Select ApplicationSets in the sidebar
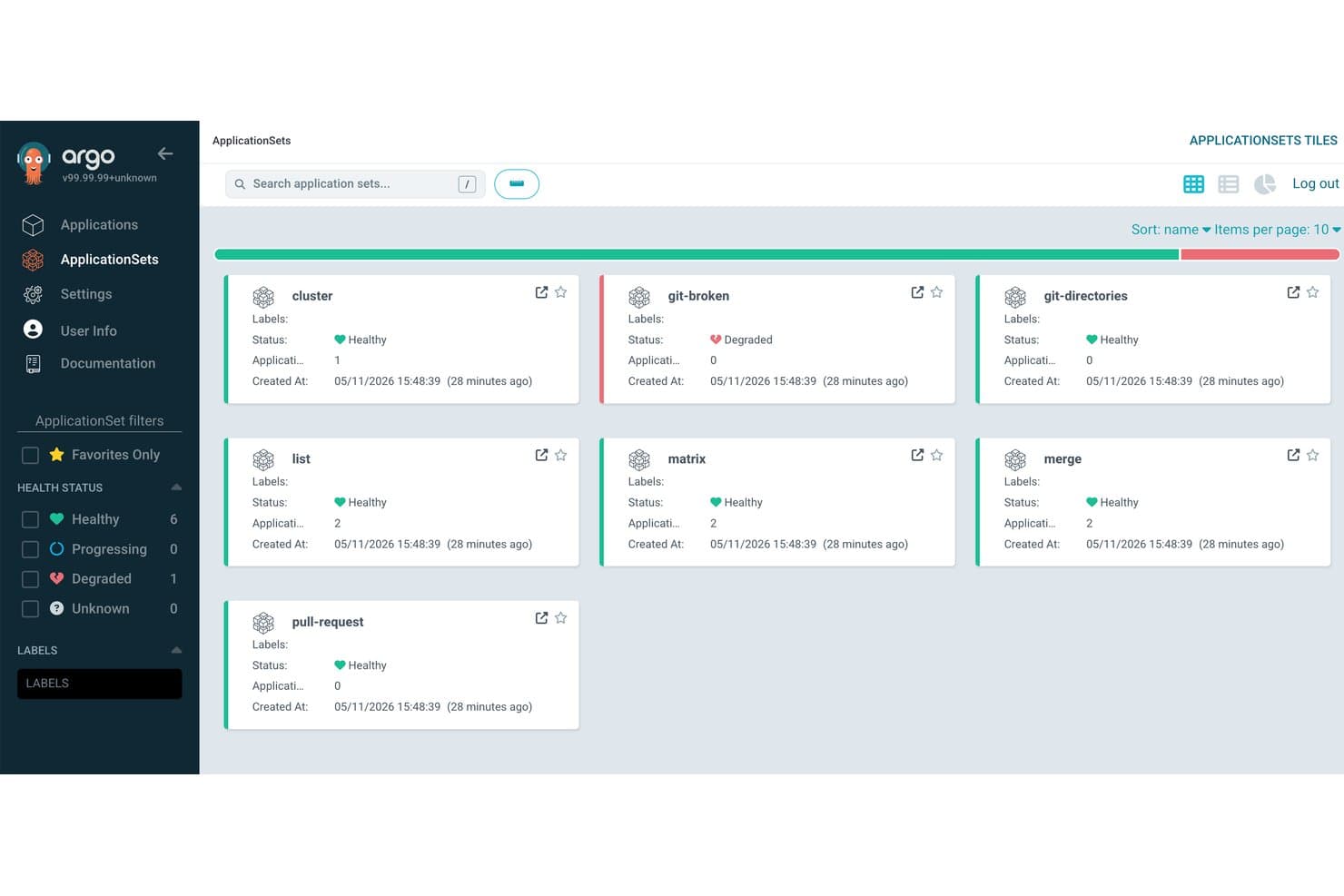 coord(109,260)
